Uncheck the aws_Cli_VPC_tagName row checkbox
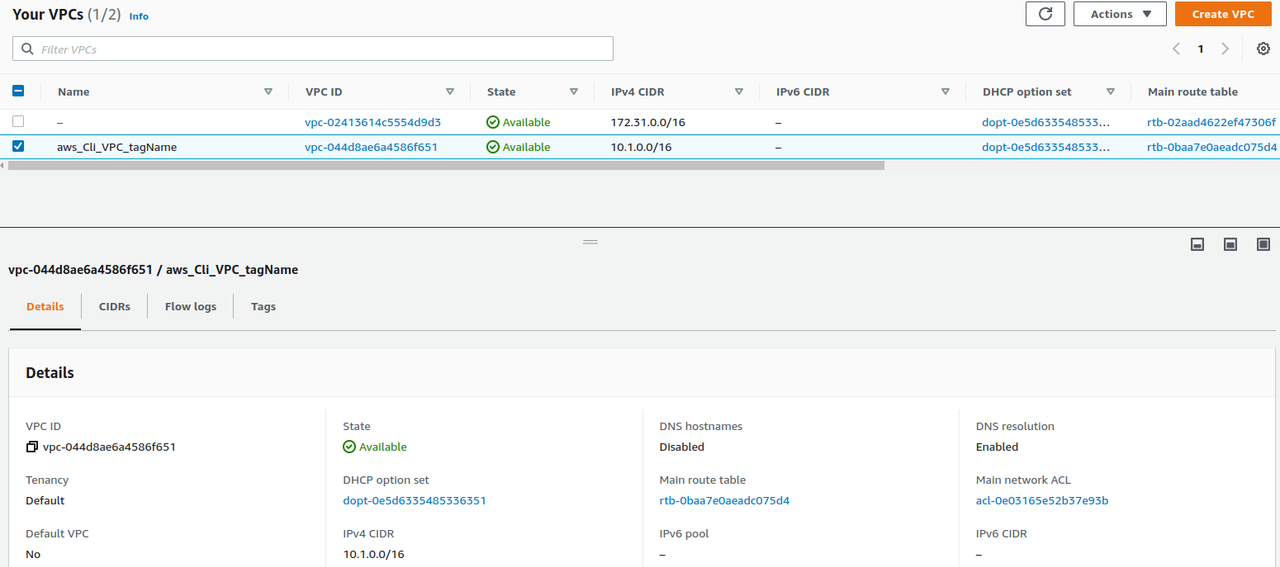1280x567 pixels. [18, 147]
